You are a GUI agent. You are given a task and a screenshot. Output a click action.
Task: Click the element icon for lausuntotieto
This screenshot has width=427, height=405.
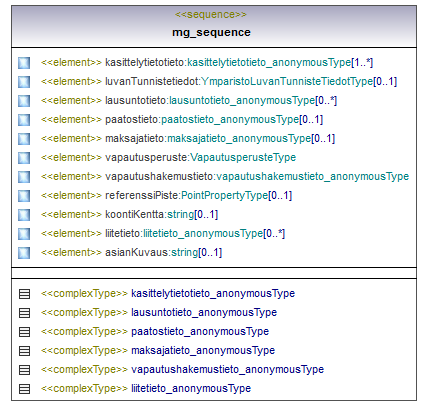click(24, 101)
